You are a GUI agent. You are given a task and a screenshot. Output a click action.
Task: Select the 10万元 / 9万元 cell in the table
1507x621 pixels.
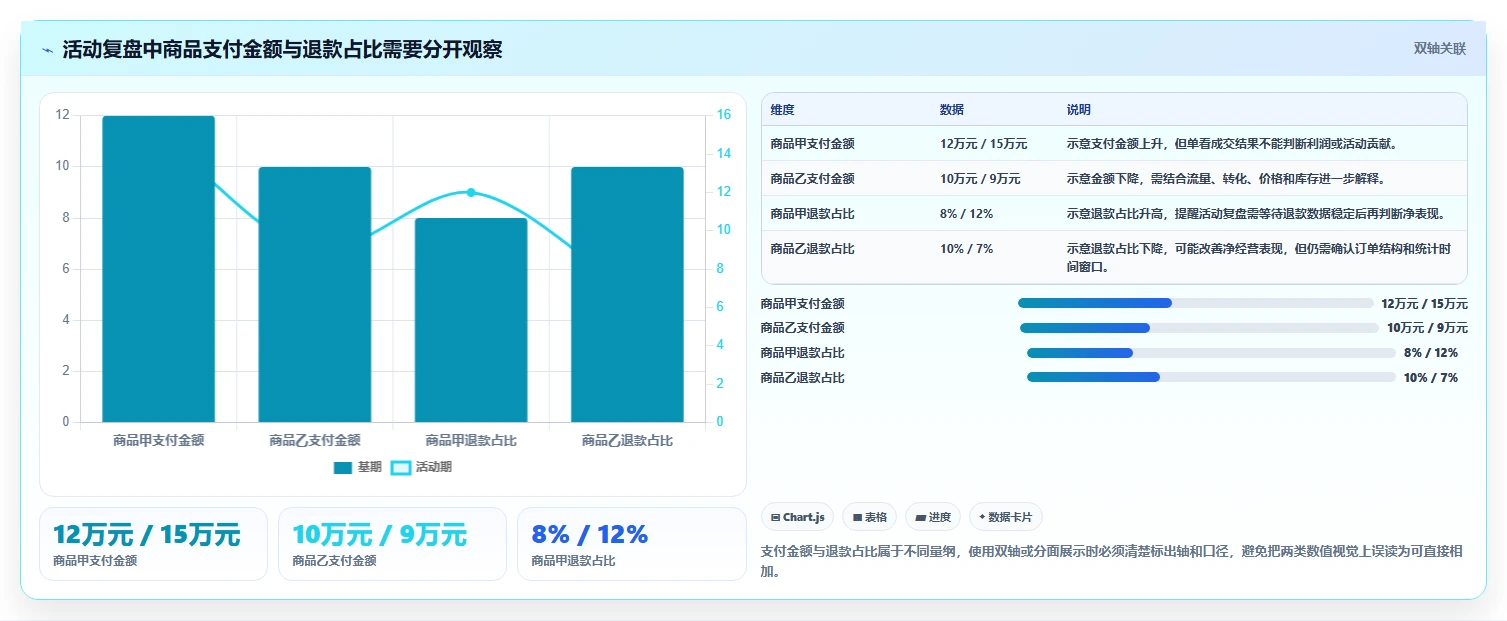[x=980, y=179]
